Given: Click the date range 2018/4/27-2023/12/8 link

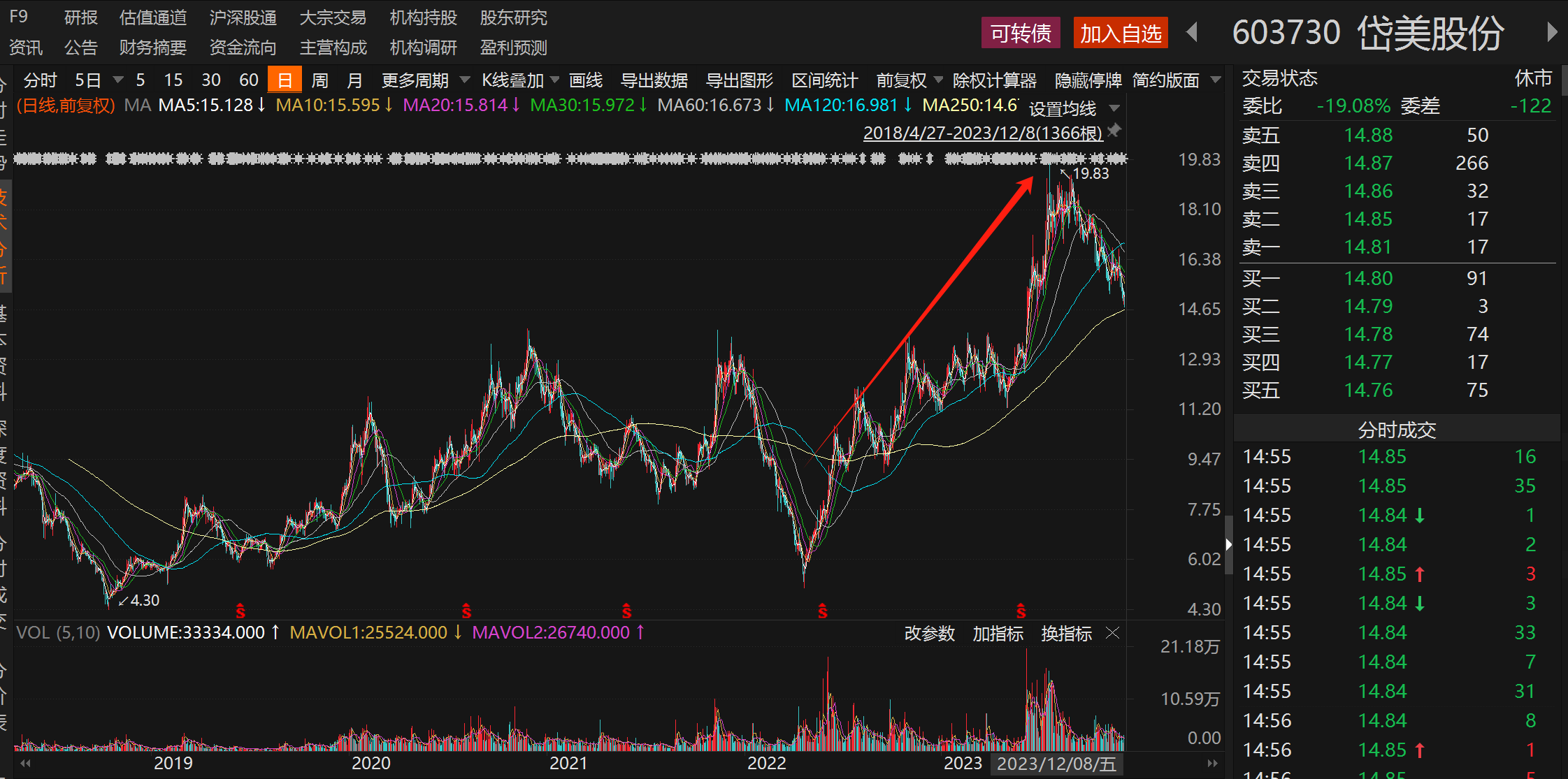Looking at the screenshot, I should tap(982, 133).
